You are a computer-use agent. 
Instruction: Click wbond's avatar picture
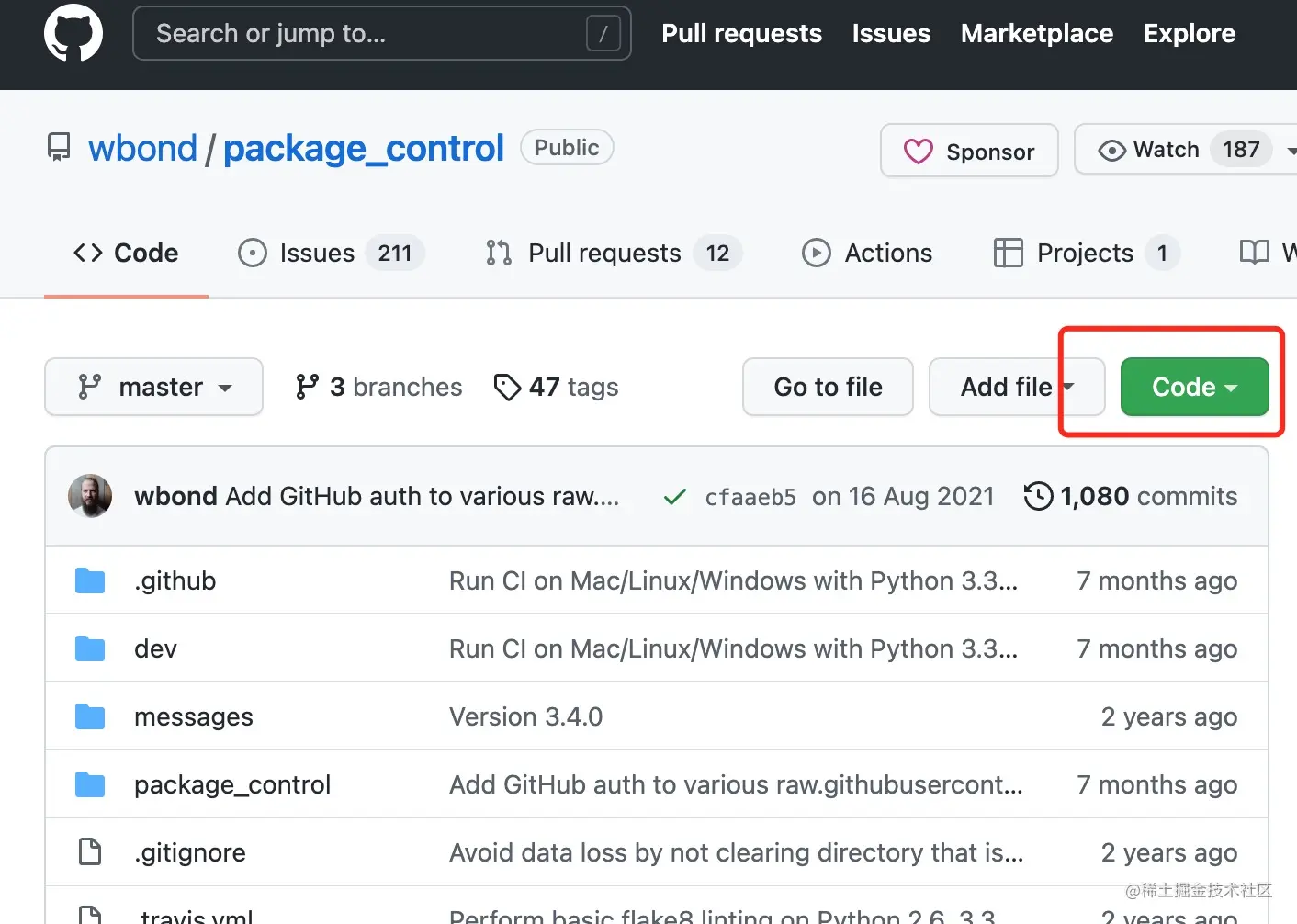coord(90,496)
